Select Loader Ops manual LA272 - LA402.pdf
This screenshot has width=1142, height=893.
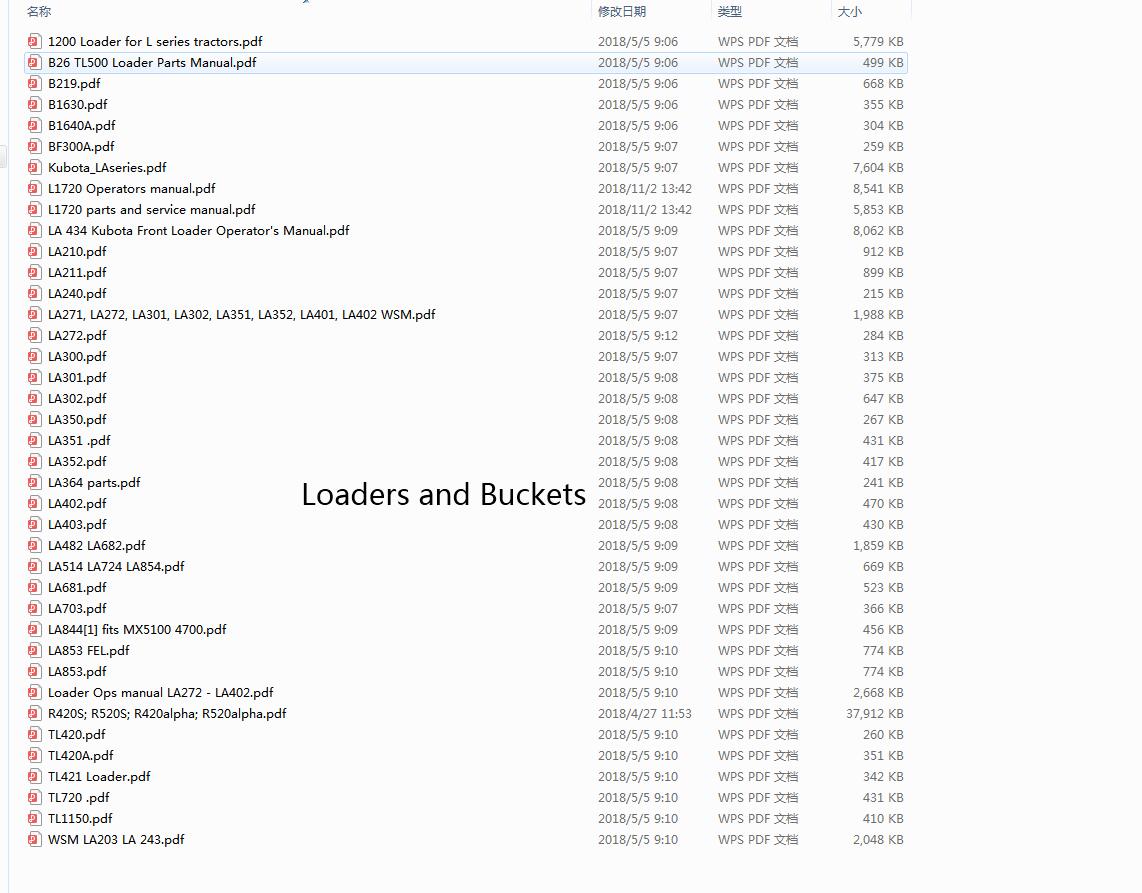click(160, 692)
